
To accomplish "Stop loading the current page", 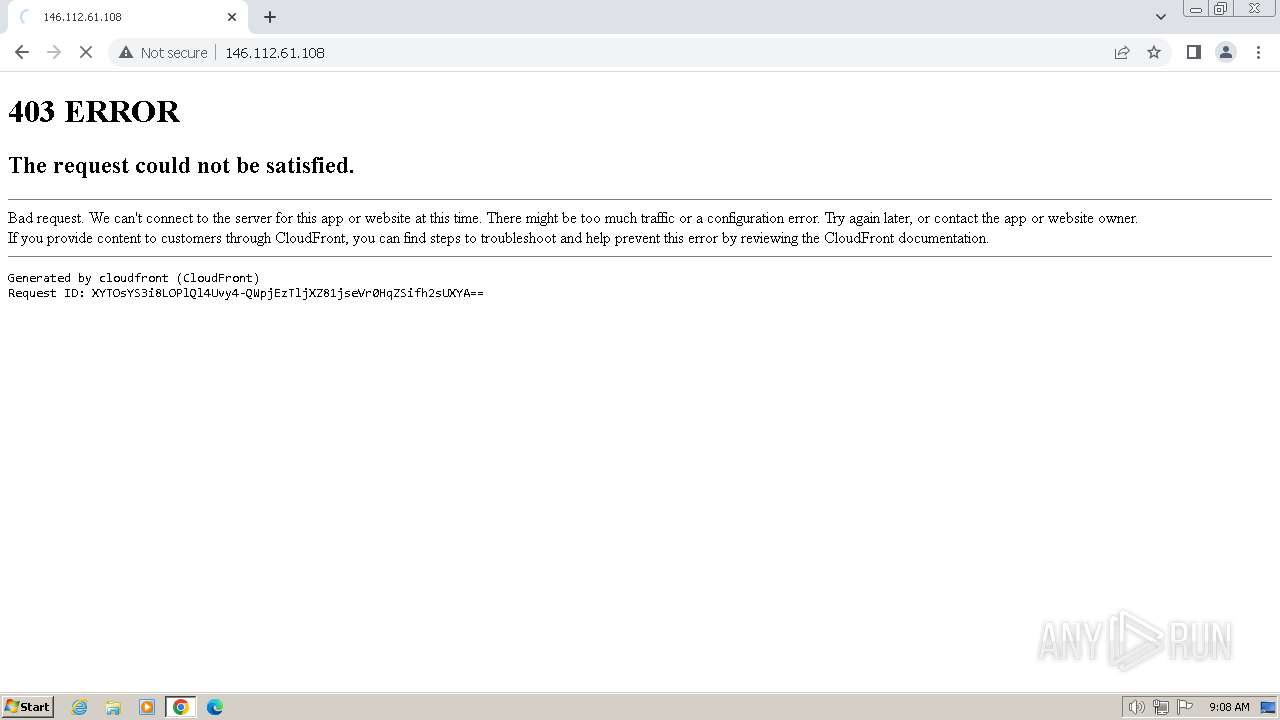I will click(x=86, y=52).
